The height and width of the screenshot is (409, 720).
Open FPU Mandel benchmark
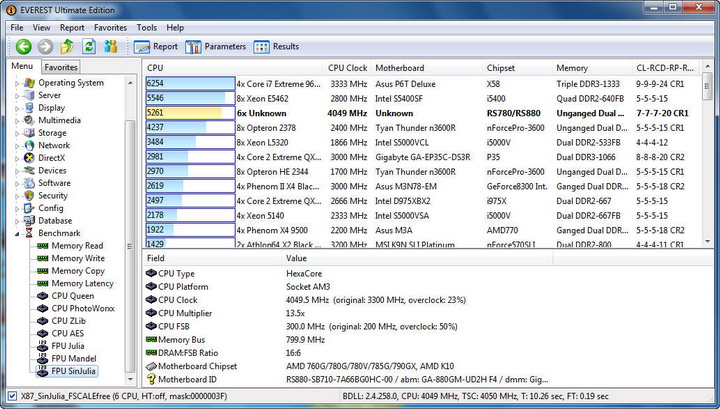tap(74, 359)
